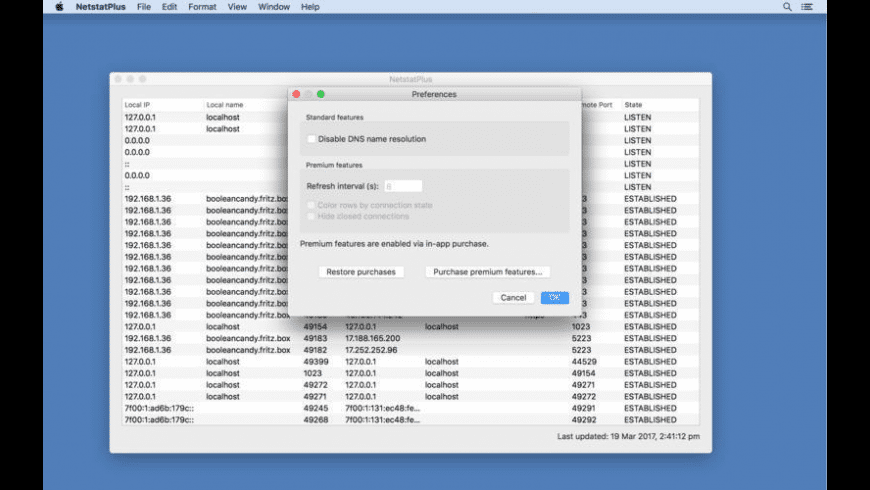Screen dimensions: 870x490
Task: Click local port 49272 cell
Action: [x=315, y=385]
